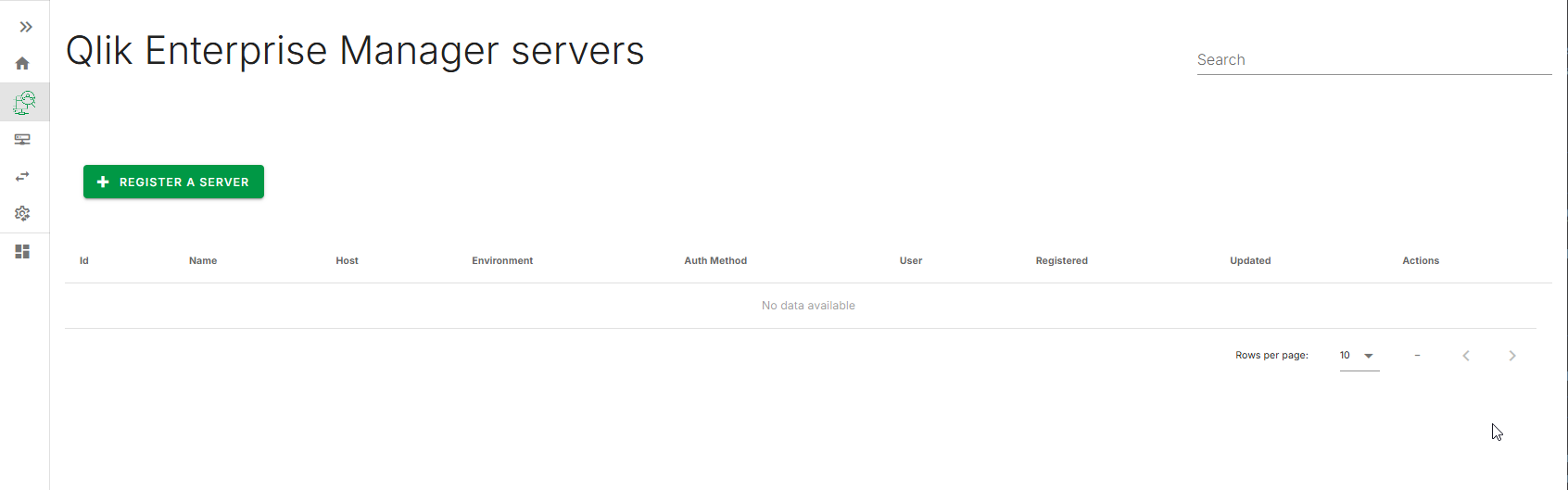Expand the sidebar with the double chevron
1568x490 pixels.
tap(26, 27)
